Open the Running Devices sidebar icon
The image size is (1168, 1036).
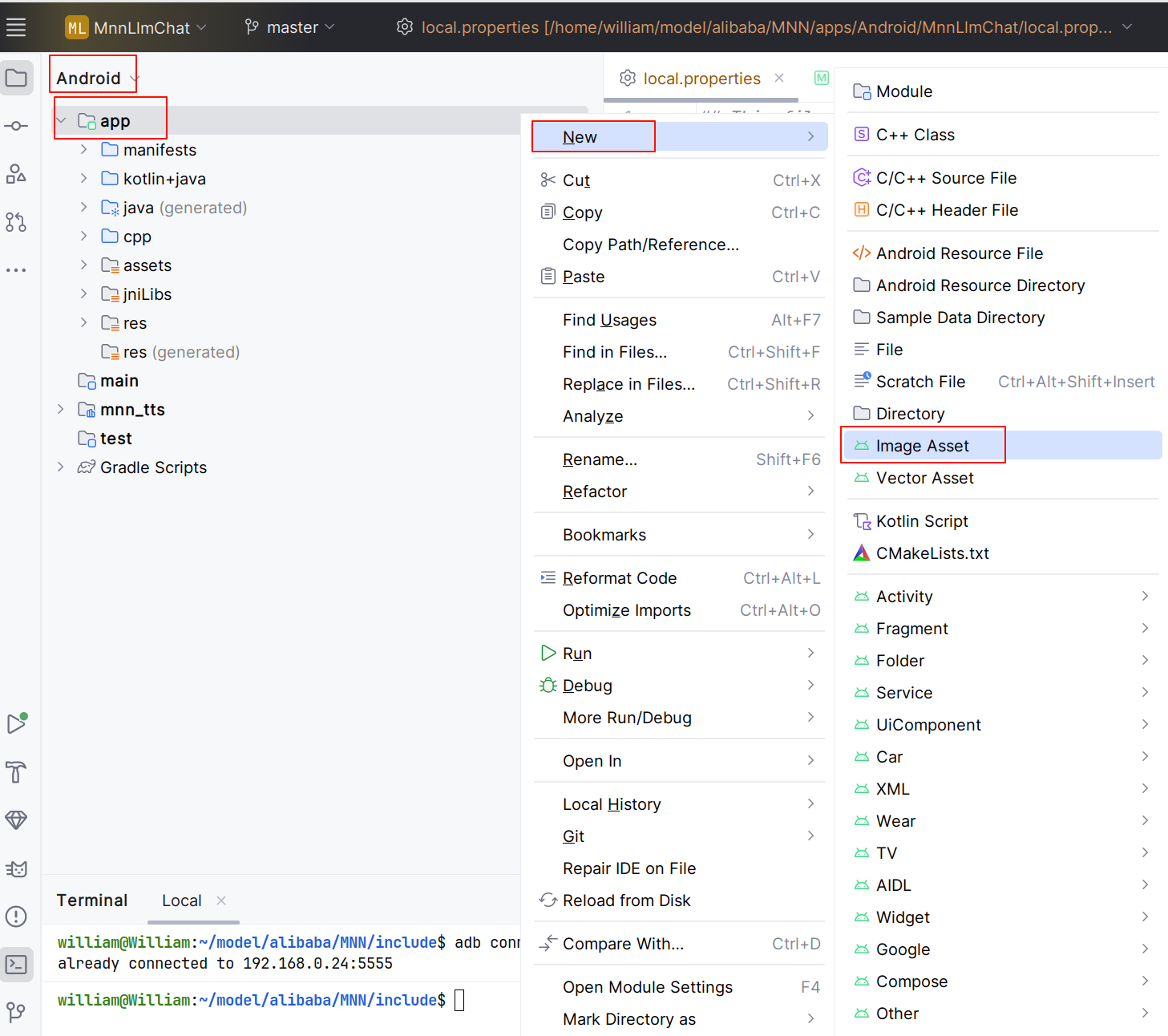tap(17, 722)
